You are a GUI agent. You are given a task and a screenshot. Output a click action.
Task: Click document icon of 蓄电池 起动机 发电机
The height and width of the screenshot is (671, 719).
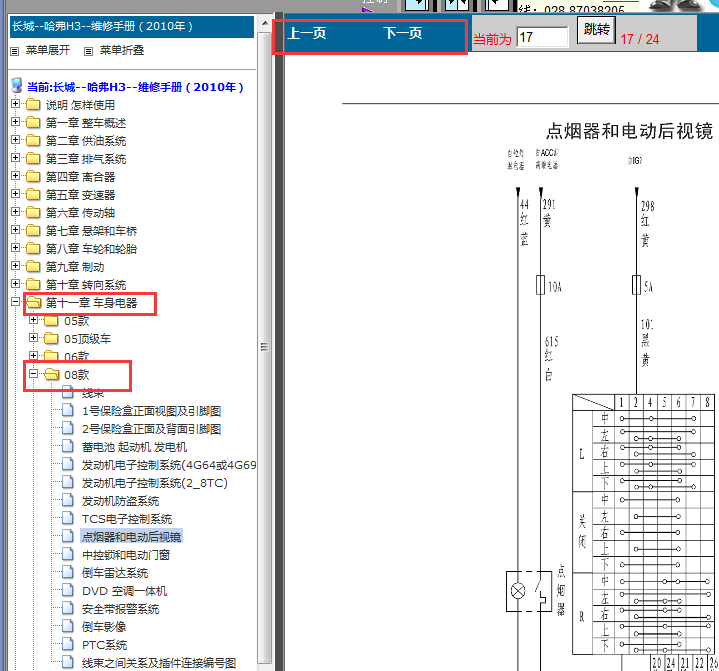68,446
